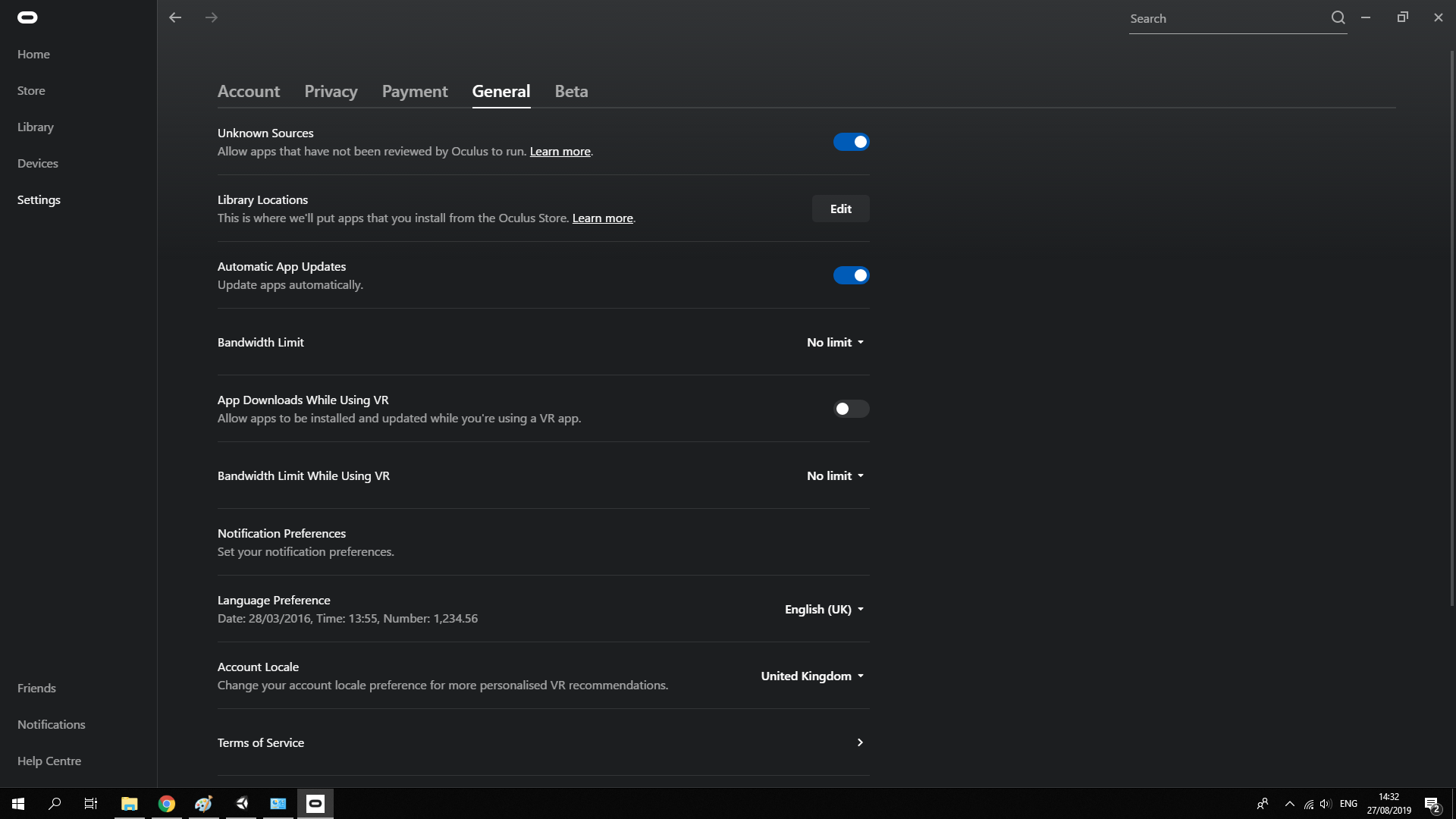Enable App Downloads While Using VR
The width and height of the screenshot is (1456, 819).
850,408
